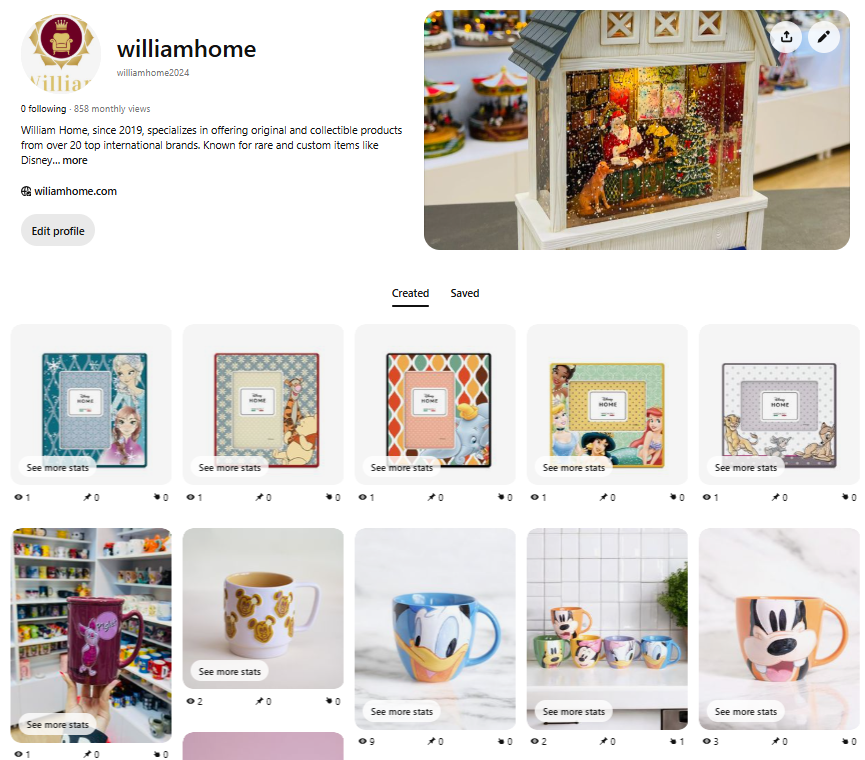Expand the bio with the 'more' link
865x760 pixels.
[x=74, y=160]
